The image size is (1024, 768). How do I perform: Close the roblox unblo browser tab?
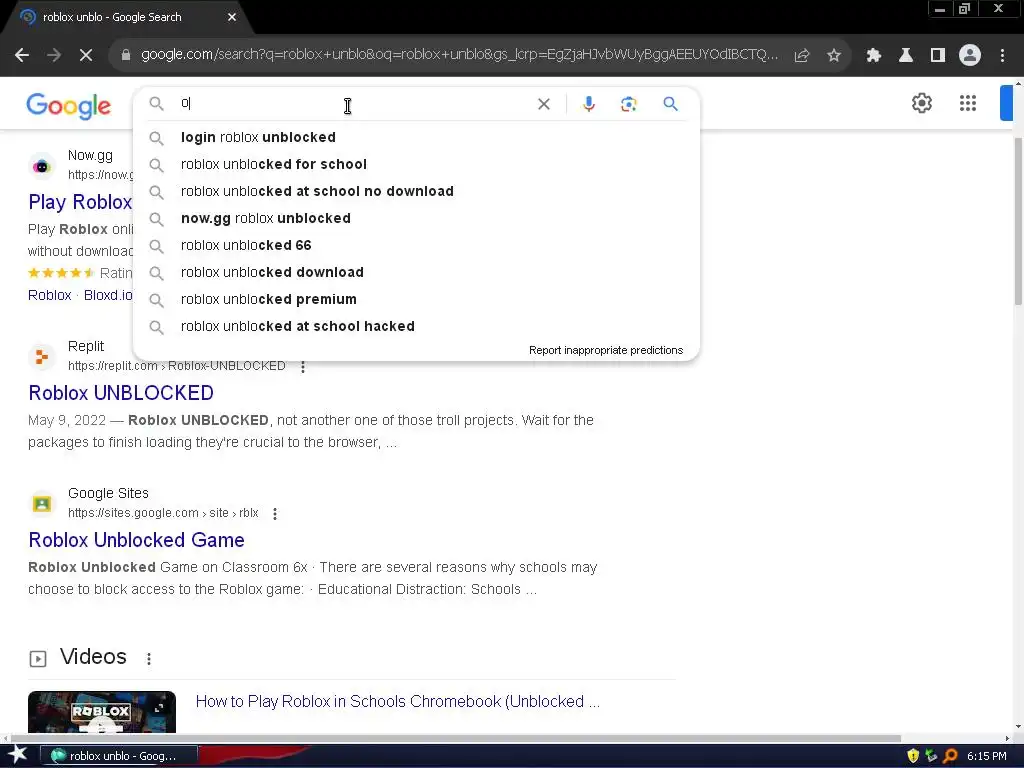pos(232,17)
